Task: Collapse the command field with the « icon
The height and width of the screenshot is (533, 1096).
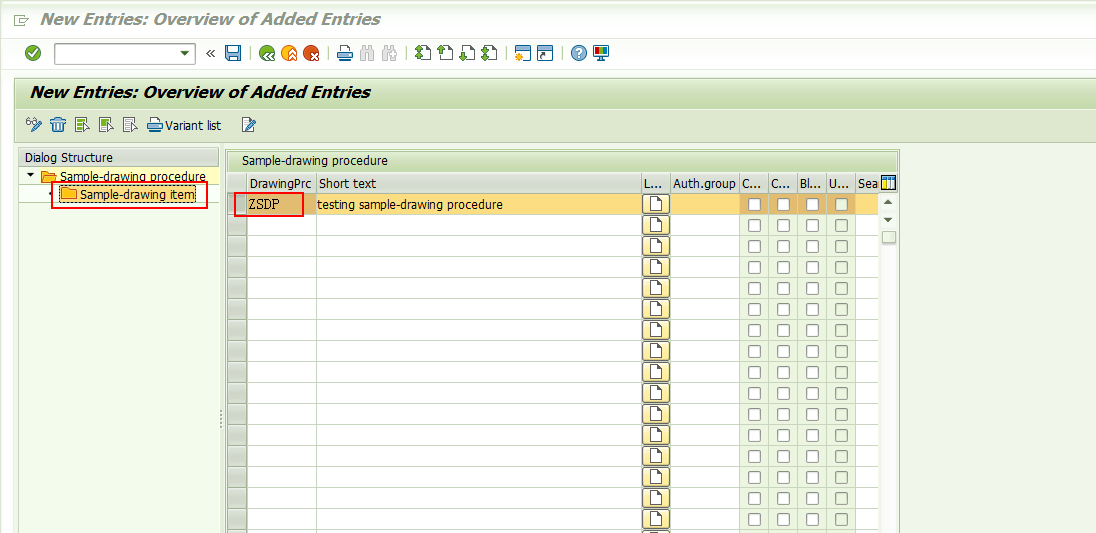Action: (x=210, y=53)
